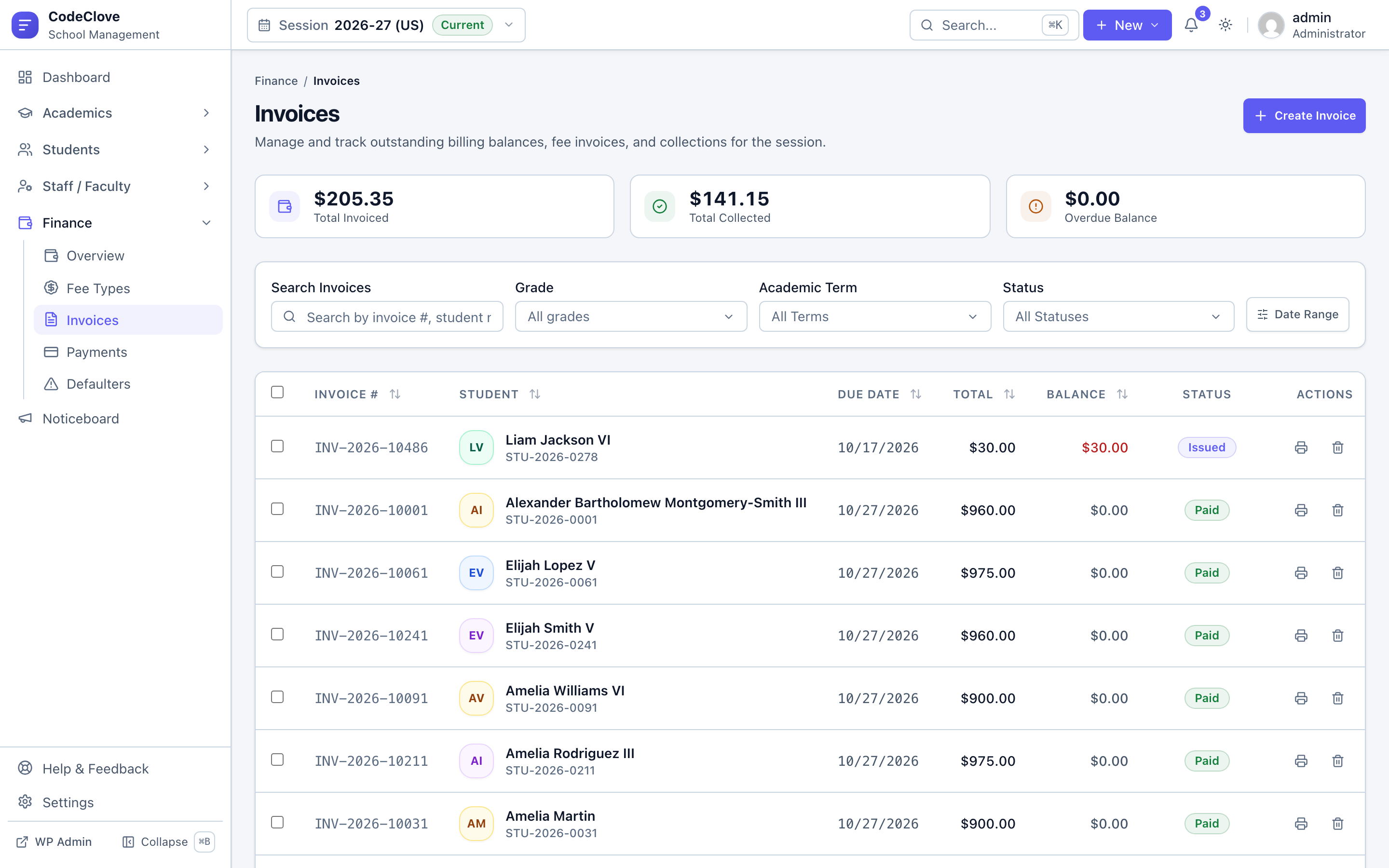Delete Amelia Martin's invoice
Image resolution: width=1389 pixels, height=868 pixels.
tap(1338, 823)
